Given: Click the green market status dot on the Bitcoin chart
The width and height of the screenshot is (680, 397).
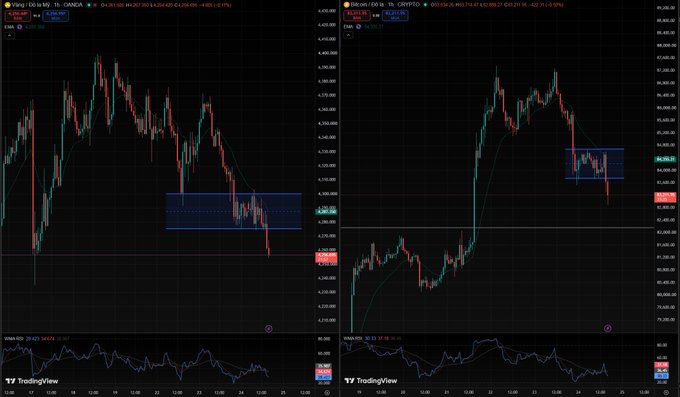Looking at the screenshot, I should coord(425,5).
